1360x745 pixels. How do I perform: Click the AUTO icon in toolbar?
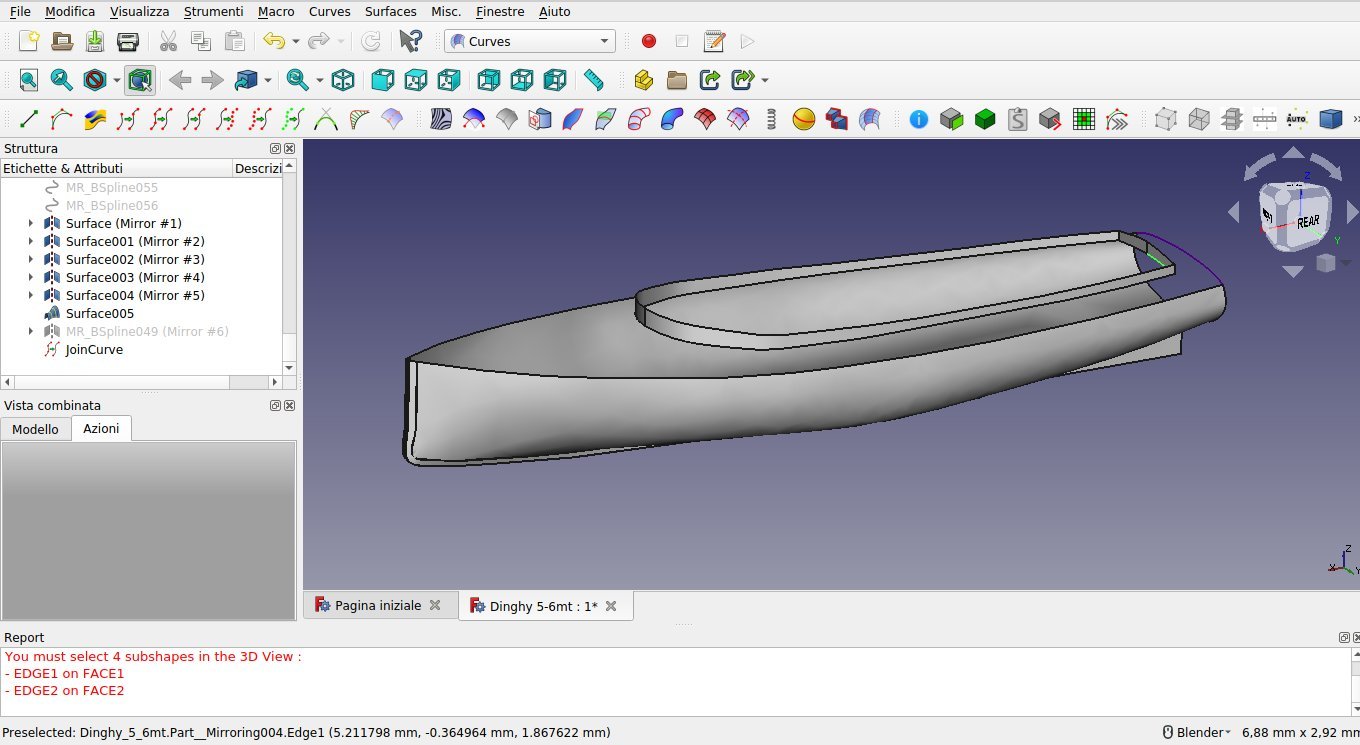pyautogui.click(x=1297, y=119)
